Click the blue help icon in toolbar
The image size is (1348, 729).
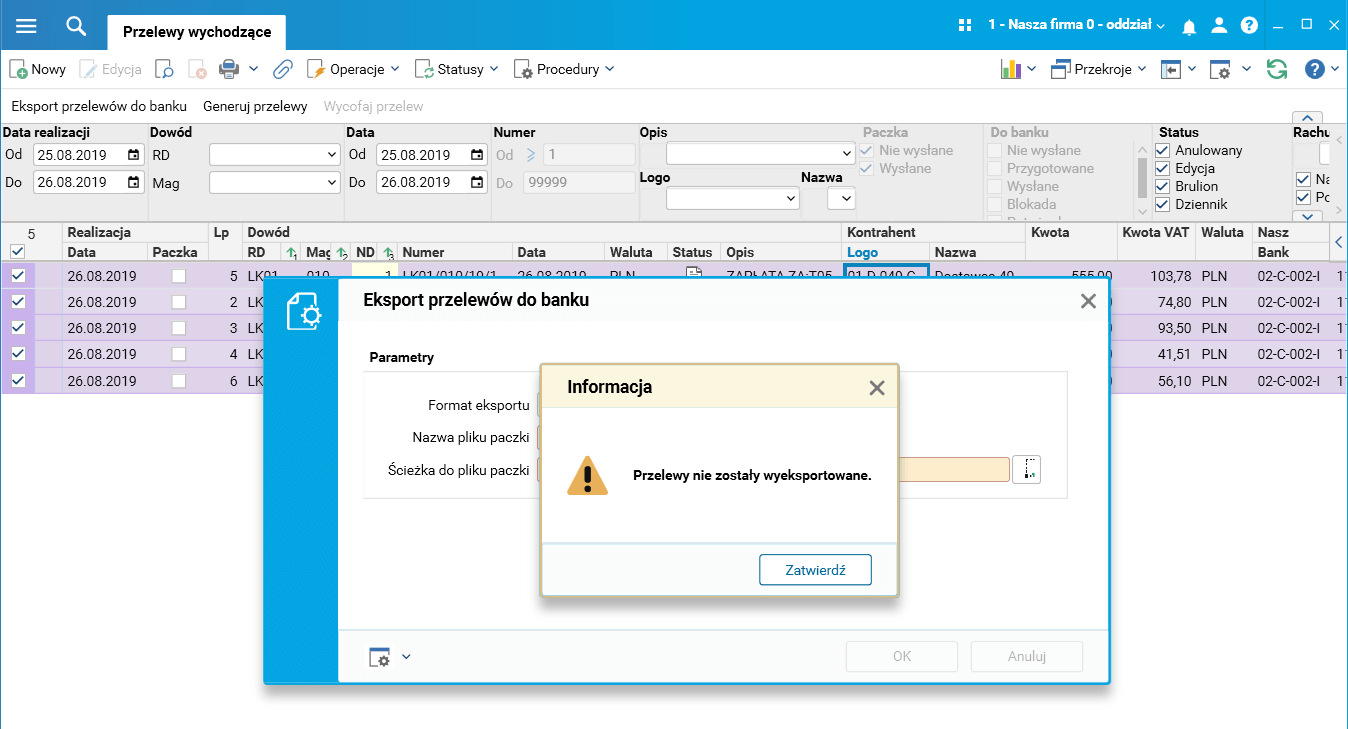pos(1315,69)
